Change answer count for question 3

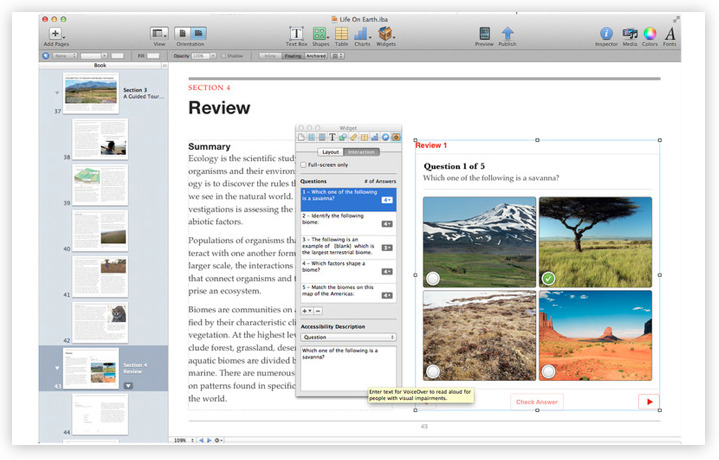pos(387,248)
